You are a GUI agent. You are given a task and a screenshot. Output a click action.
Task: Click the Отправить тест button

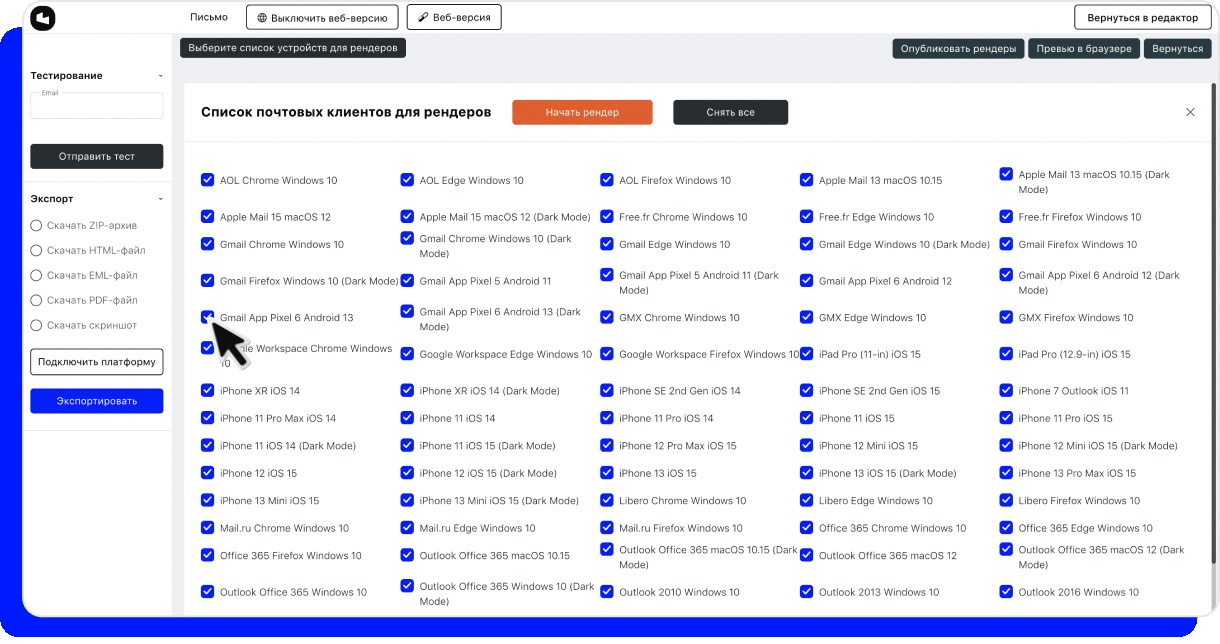(x=97, y=156)
